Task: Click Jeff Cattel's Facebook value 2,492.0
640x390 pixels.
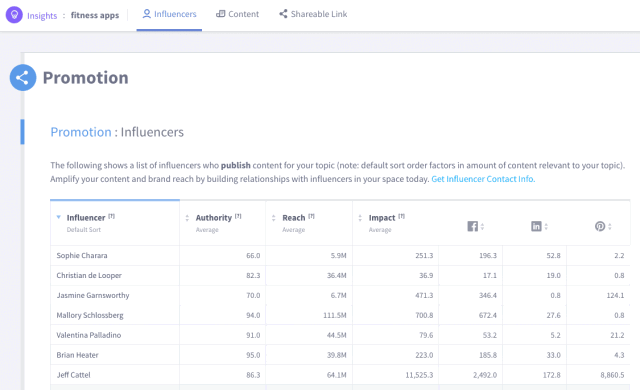Action: tap(485, 375)
